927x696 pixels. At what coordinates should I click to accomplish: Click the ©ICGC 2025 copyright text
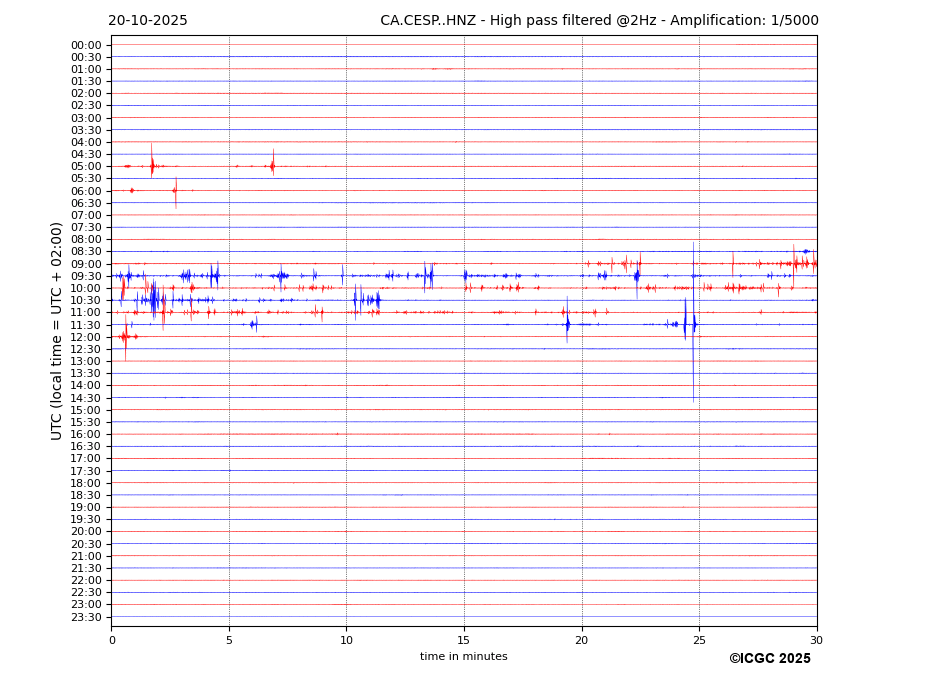point(769,659)
